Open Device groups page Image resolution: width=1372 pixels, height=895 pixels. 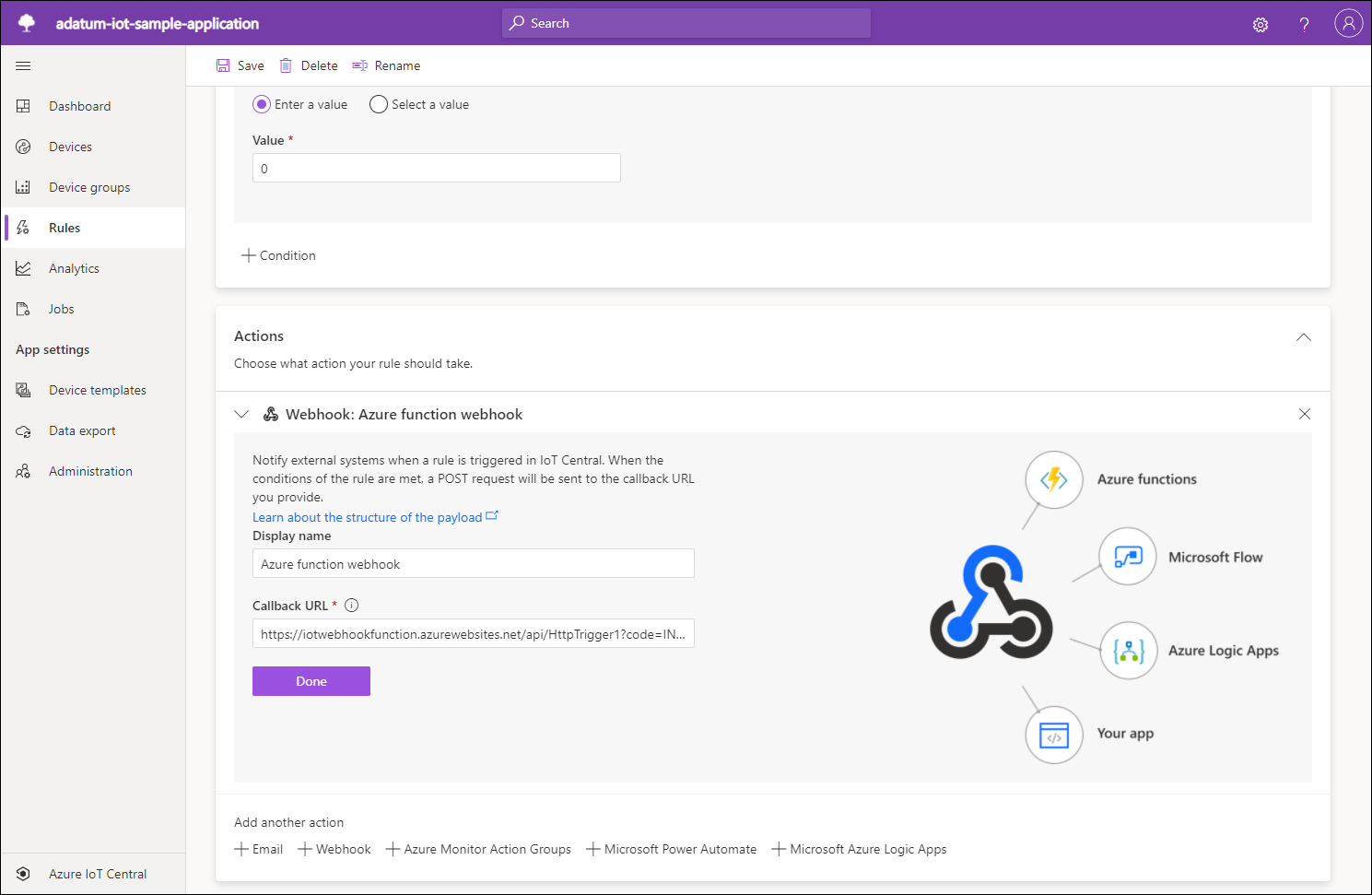(x=93, y=187)
